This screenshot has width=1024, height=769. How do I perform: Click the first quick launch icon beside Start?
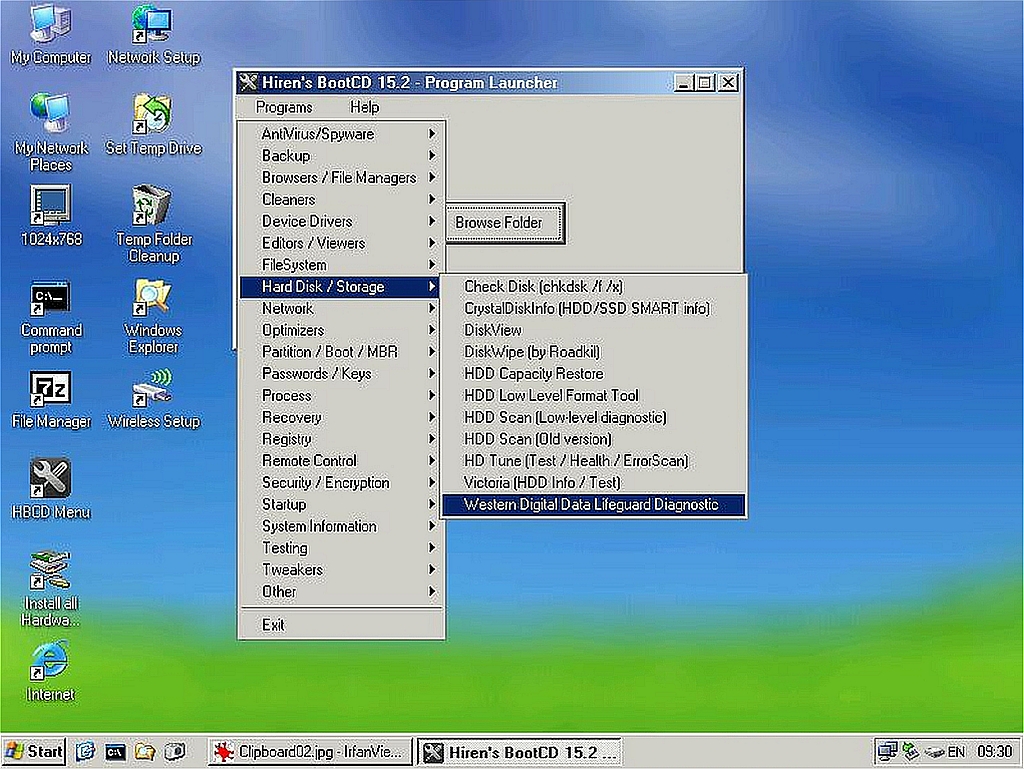pyautogui.click(x=85, y=752)
